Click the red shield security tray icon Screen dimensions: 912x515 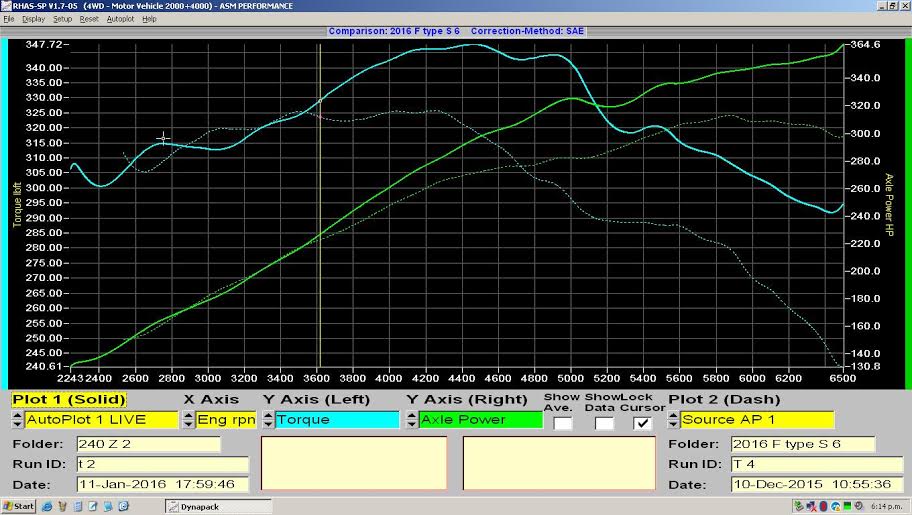click(823, 506)
